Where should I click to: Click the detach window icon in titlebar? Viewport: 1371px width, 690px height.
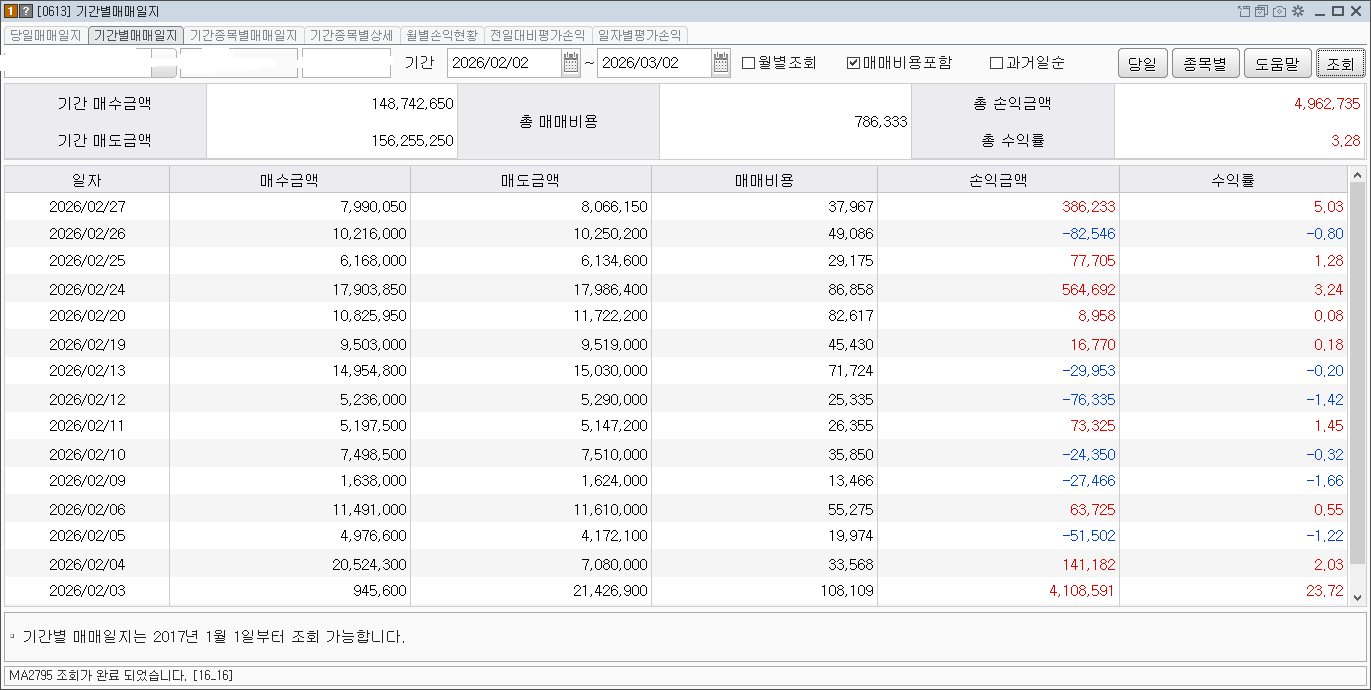tap(1243, 10)
